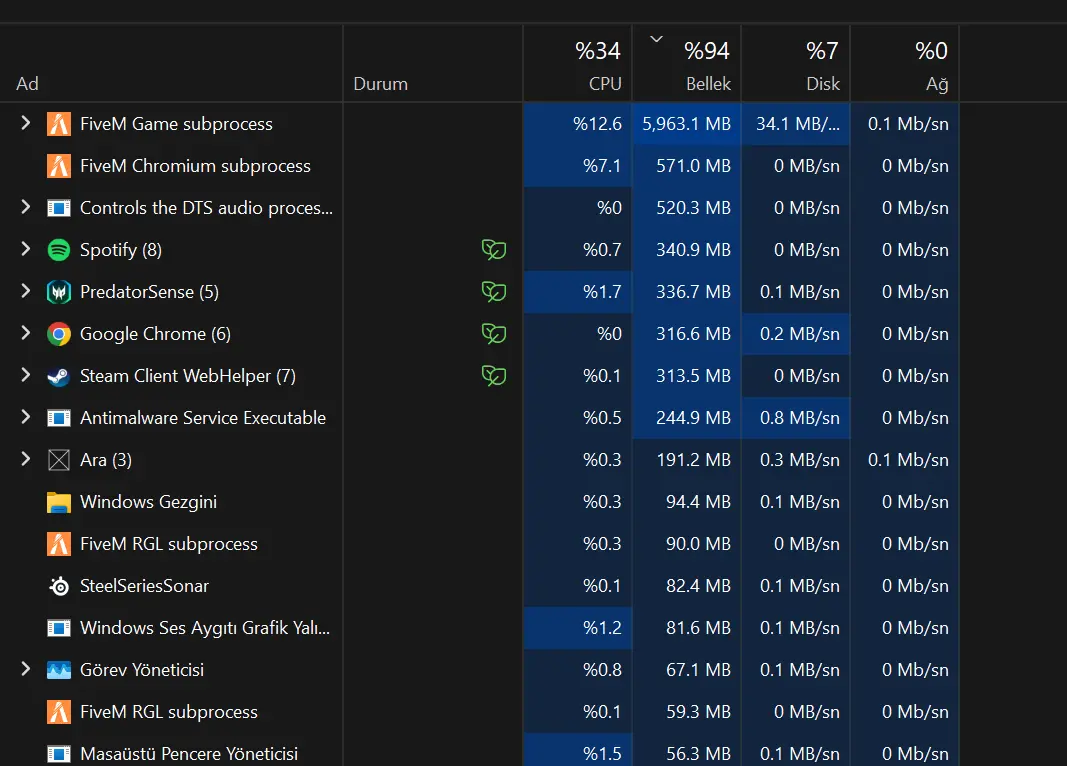The image size is (1067, 766).
Task: Click the FiveM RGL subprocess 90.0 MB icon
Action: (x=59, y=544)
